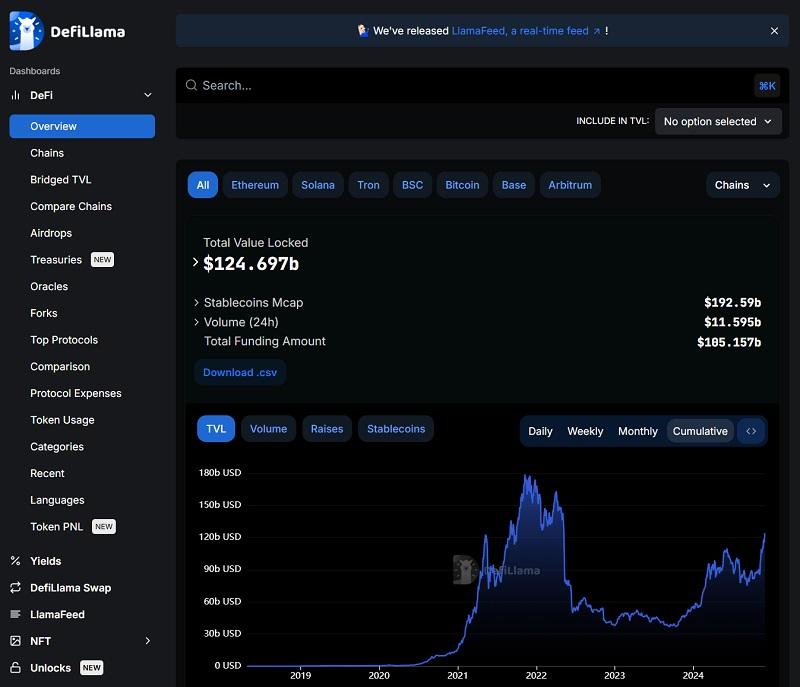Viewport: 800px width, 687px height.
Task: Toggle the Raises chart series
Action: click(327, 429)
